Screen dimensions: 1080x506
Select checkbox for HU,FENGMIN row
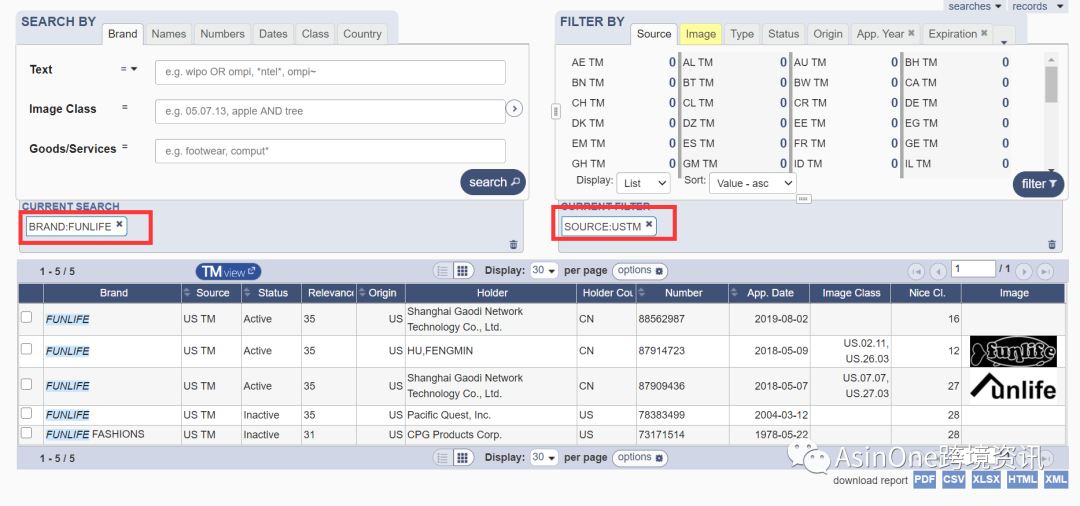[26, 349]
